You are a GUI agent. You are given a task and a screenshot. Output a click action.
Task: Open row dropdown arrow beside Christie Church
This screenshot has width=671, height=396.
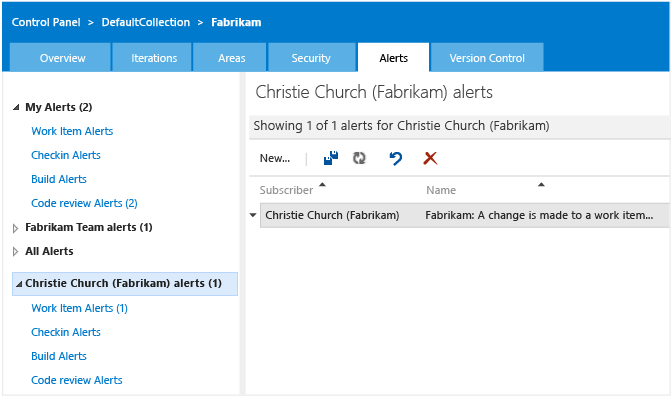(253, 215)
